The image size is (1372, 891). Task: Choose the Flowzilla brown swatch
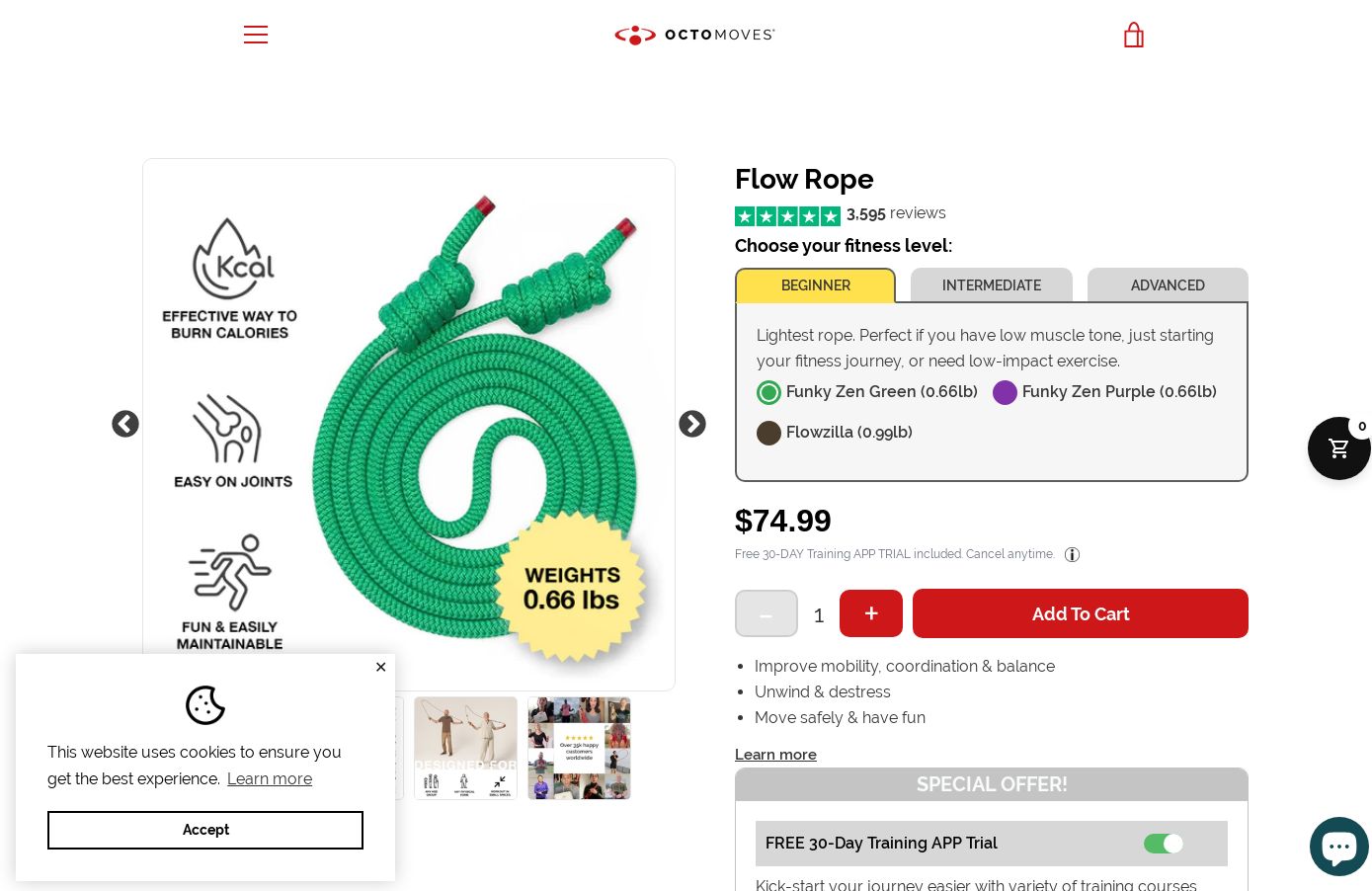pos(768,433)
